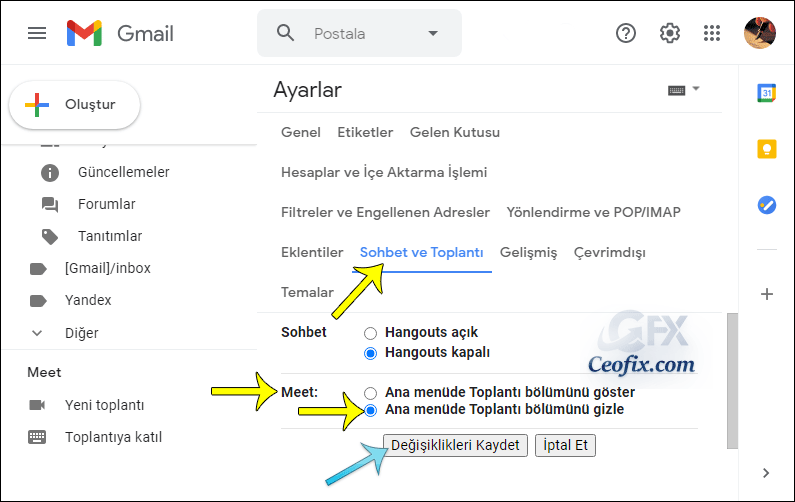Switch to the Eklentiler tab
Viewport: 795px width, 502px height.
click(x=312, y=252)
